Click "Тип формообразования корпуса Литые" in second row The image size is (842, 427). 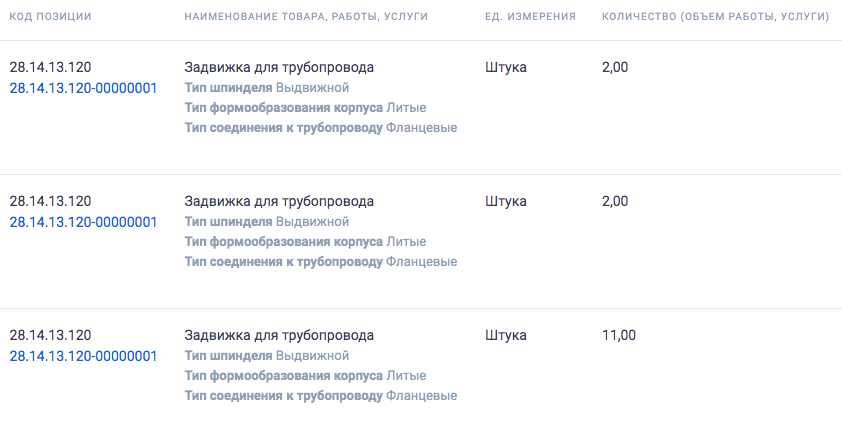306,242
